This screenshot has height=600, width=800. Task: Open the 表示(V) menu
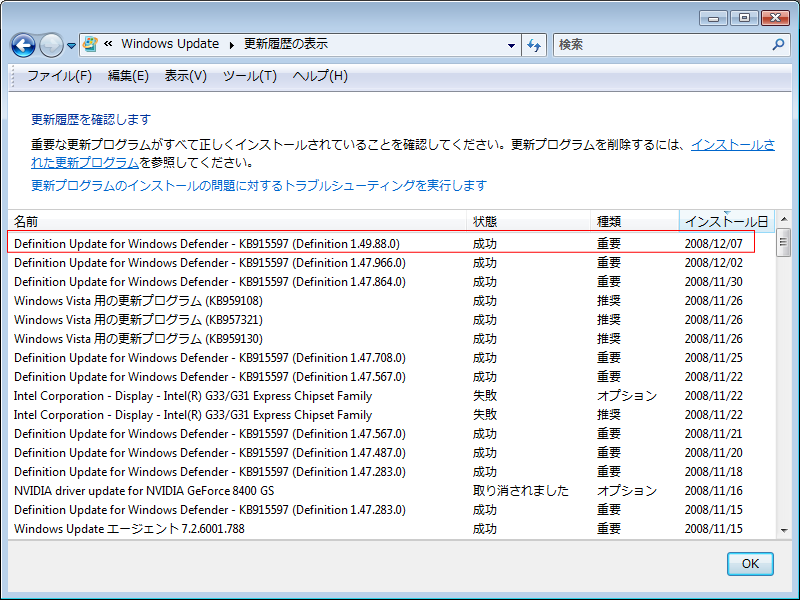click(x=186, y=76)
